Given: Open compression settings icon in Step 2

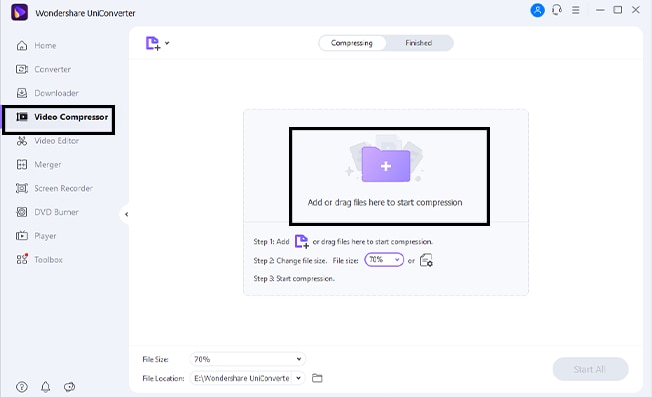Looking at the screenshot, I should [426, 261].
